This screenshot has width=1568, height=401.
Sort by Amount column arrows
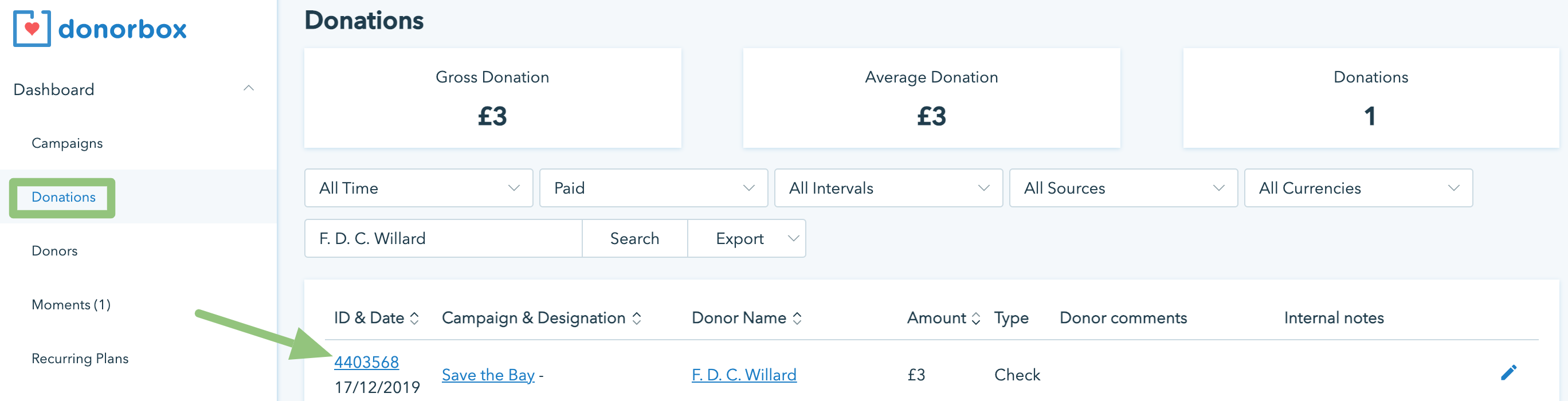[x=976, y=319]
